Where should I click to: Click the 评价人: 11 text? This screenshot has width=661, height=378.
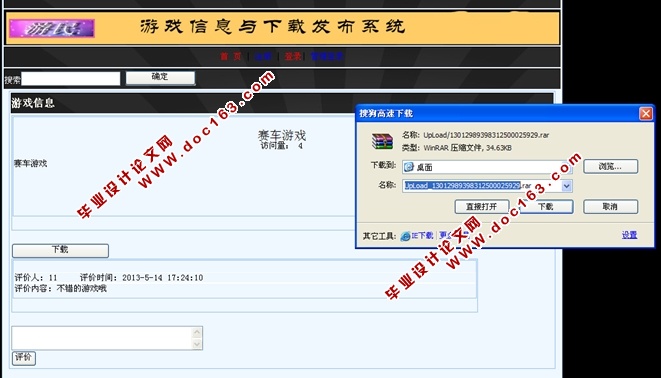click(x=36, y=278)
